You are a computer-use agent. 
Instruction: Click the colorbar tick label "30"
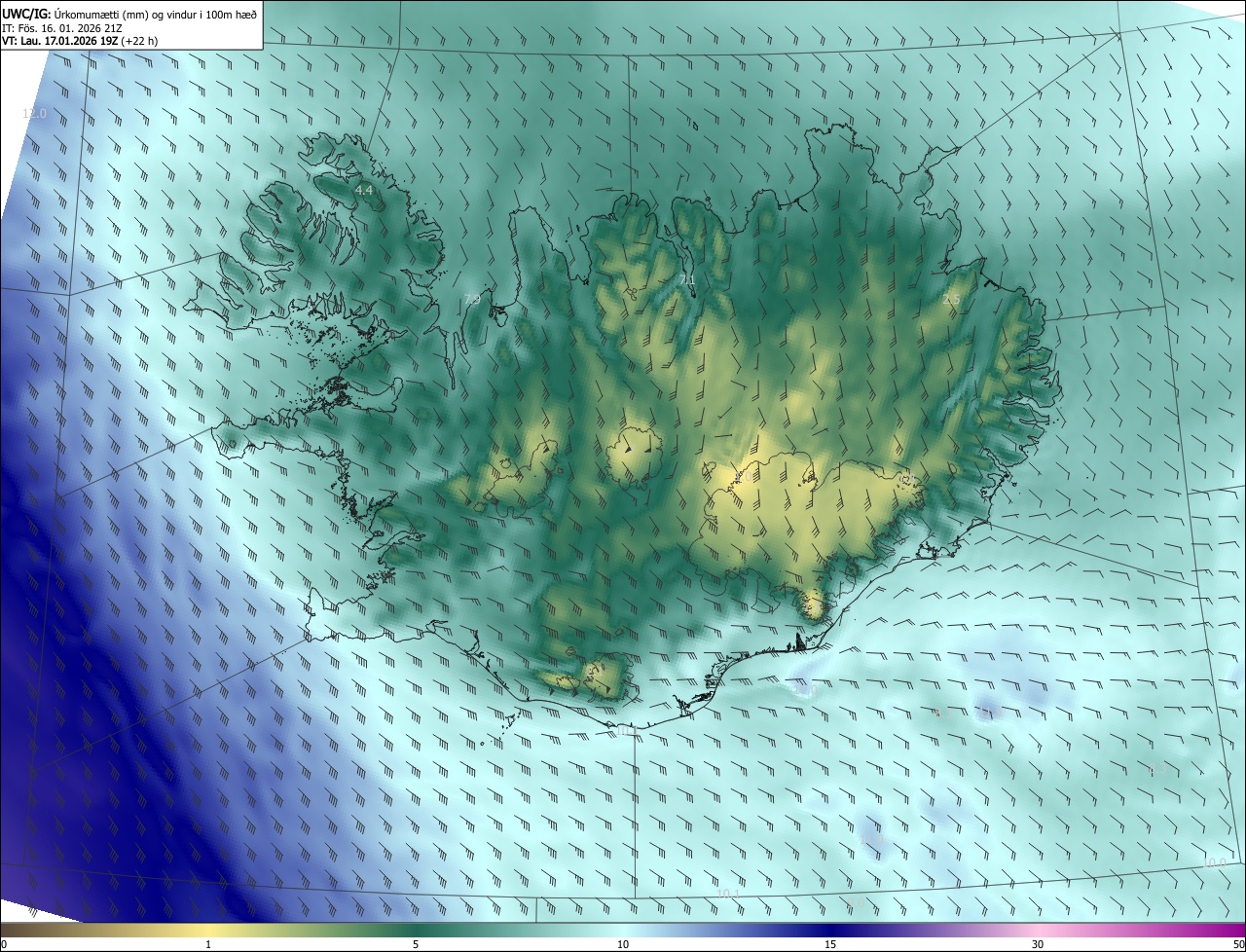[1038, 944]
